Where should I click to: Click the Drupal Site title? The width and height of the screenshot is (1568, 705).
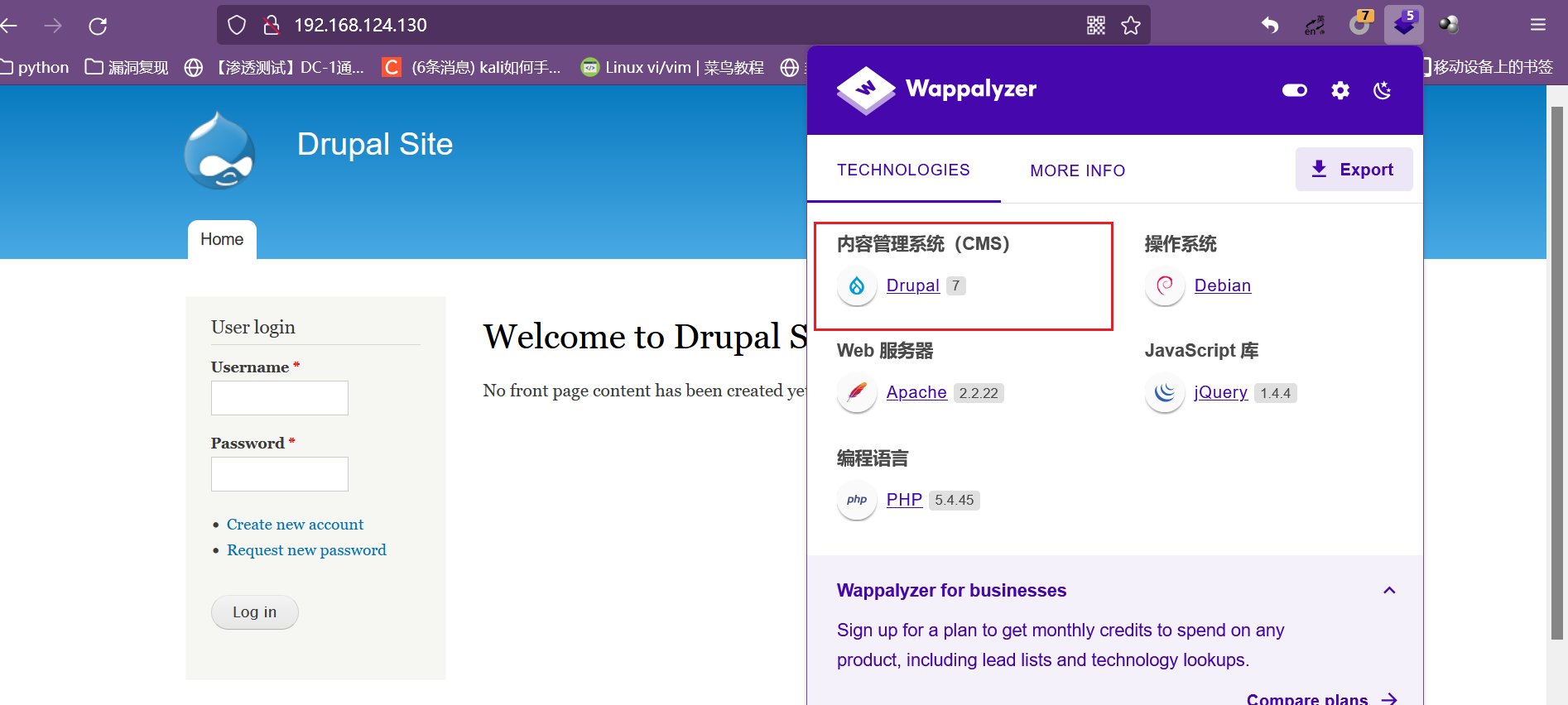(x=374, y=144)
